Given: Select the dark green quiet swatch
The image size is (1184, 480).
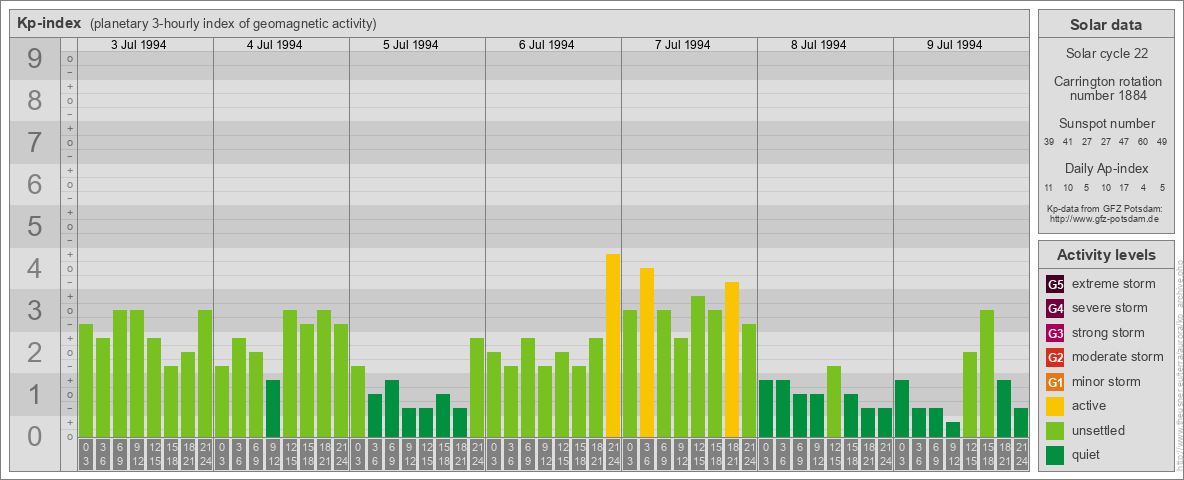Looking at the screenshot, I should pyautogui.click(x=1055, y=454).
